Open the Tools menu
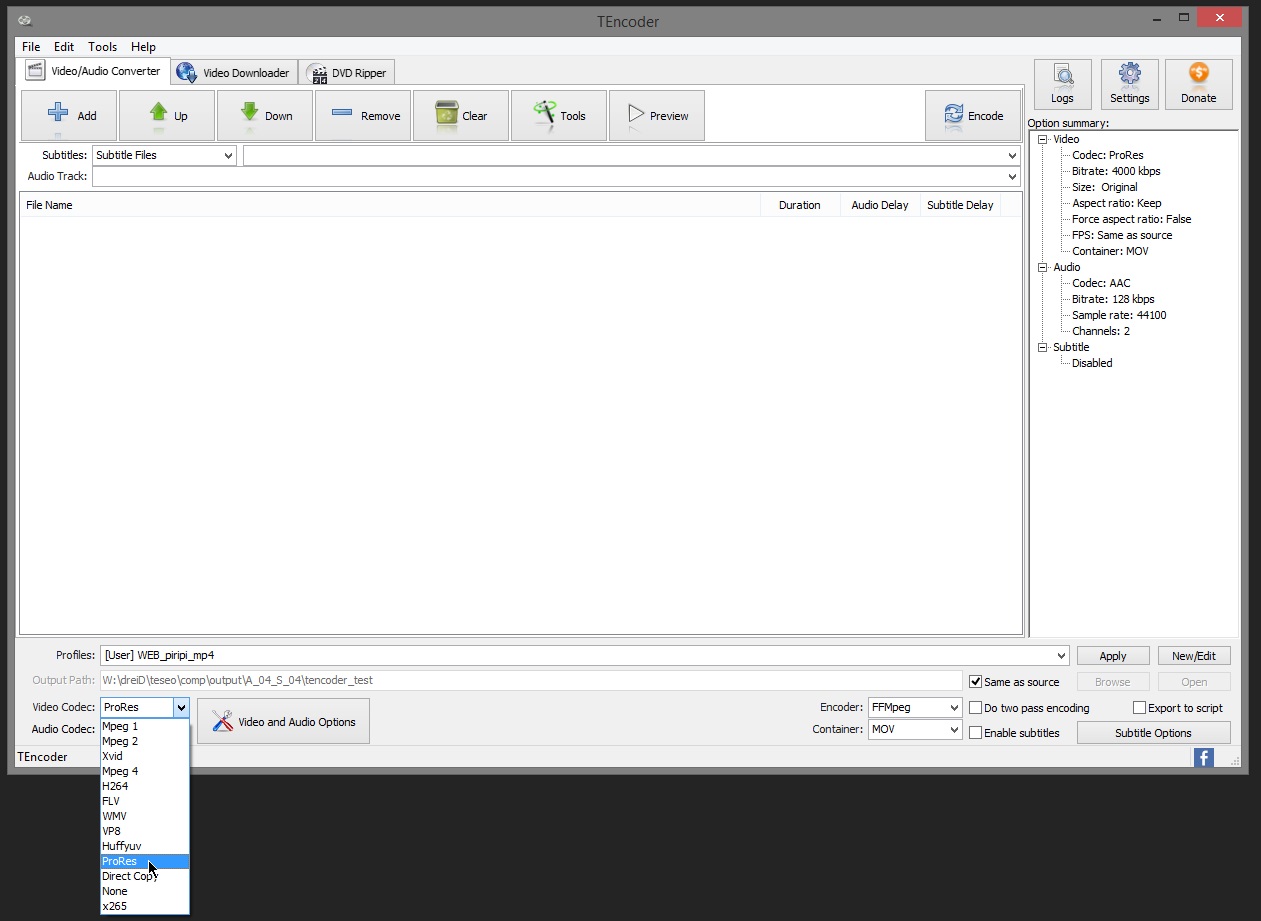 pyautogui.click(x=102, y=47)
